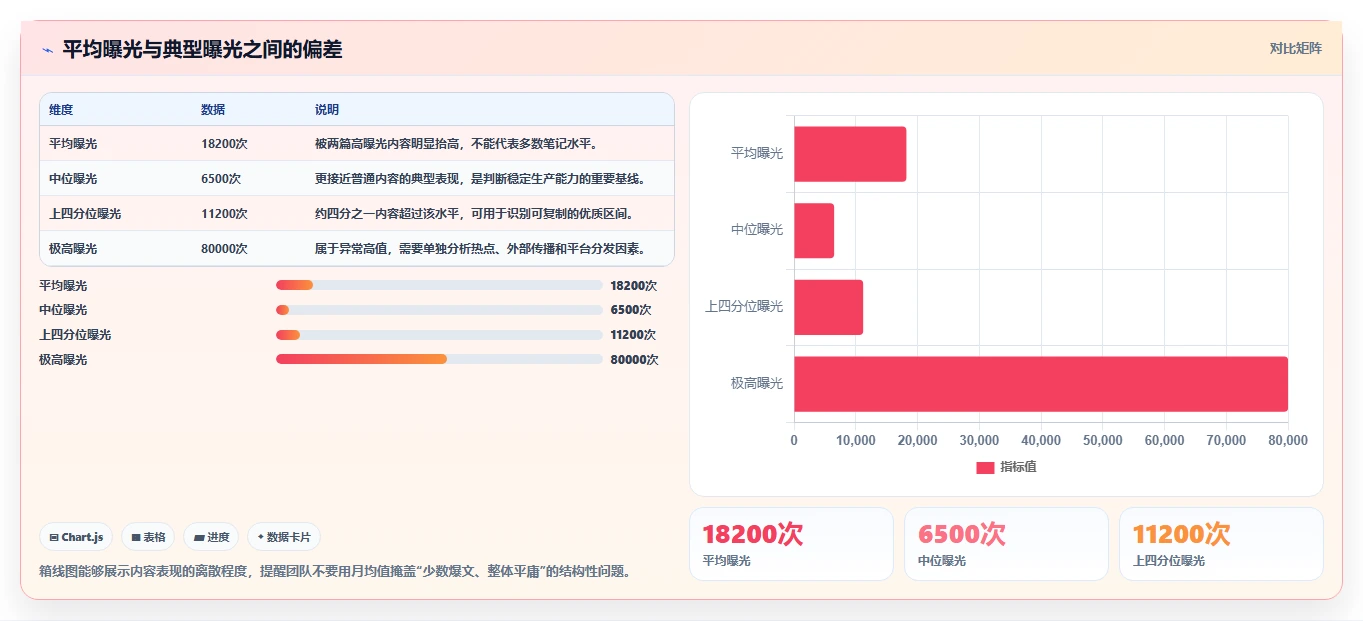Click the 极高曝光 progress bar
The image size is (1363, 621).
(x=439, y=359)
